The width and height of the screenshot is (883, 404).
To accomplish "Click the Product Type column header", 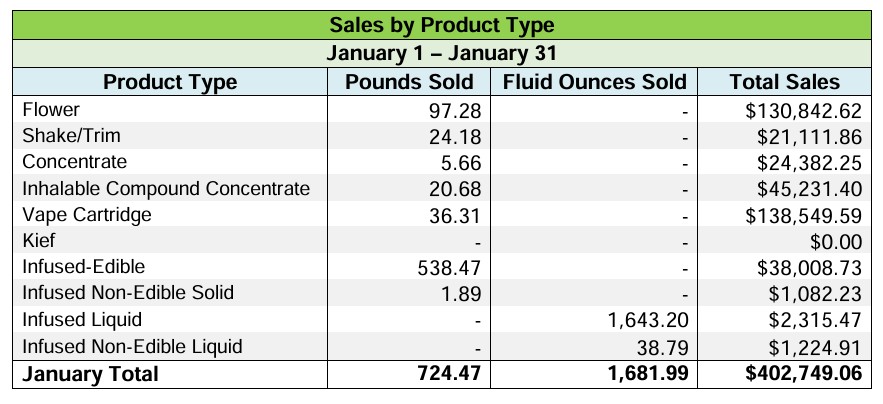I will (170, 82).
